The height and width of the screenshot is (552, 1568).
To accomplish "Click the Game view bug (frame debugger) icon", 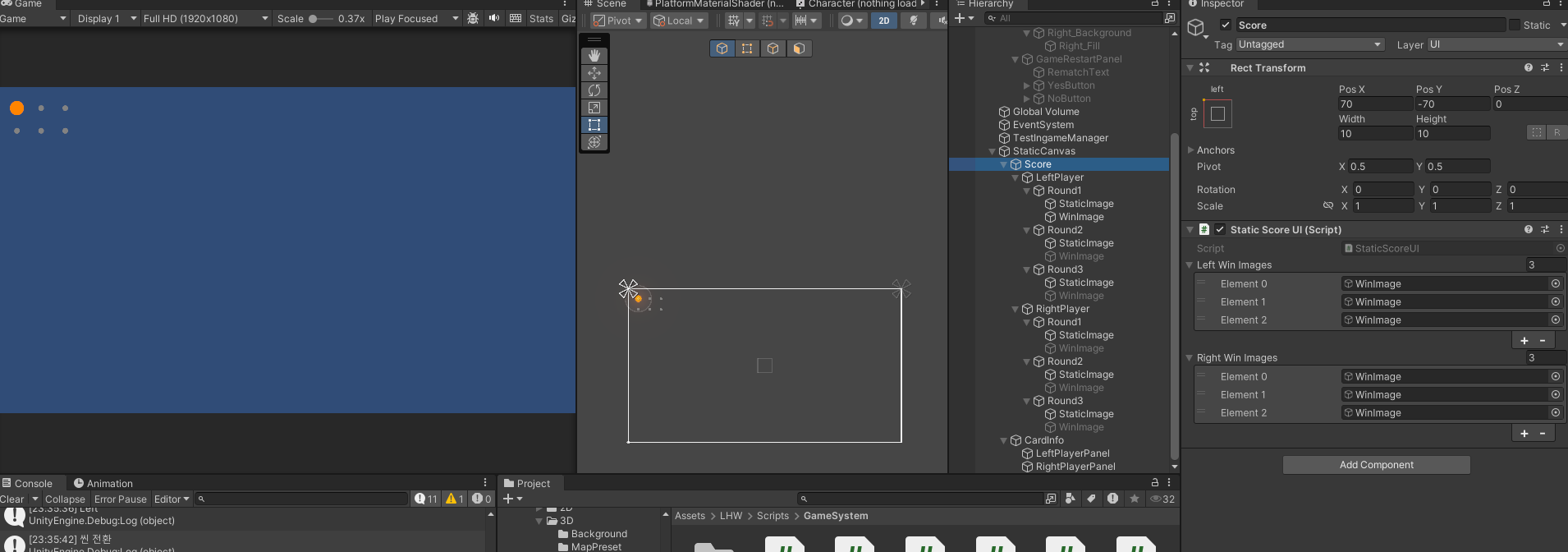I will point(473,18).
